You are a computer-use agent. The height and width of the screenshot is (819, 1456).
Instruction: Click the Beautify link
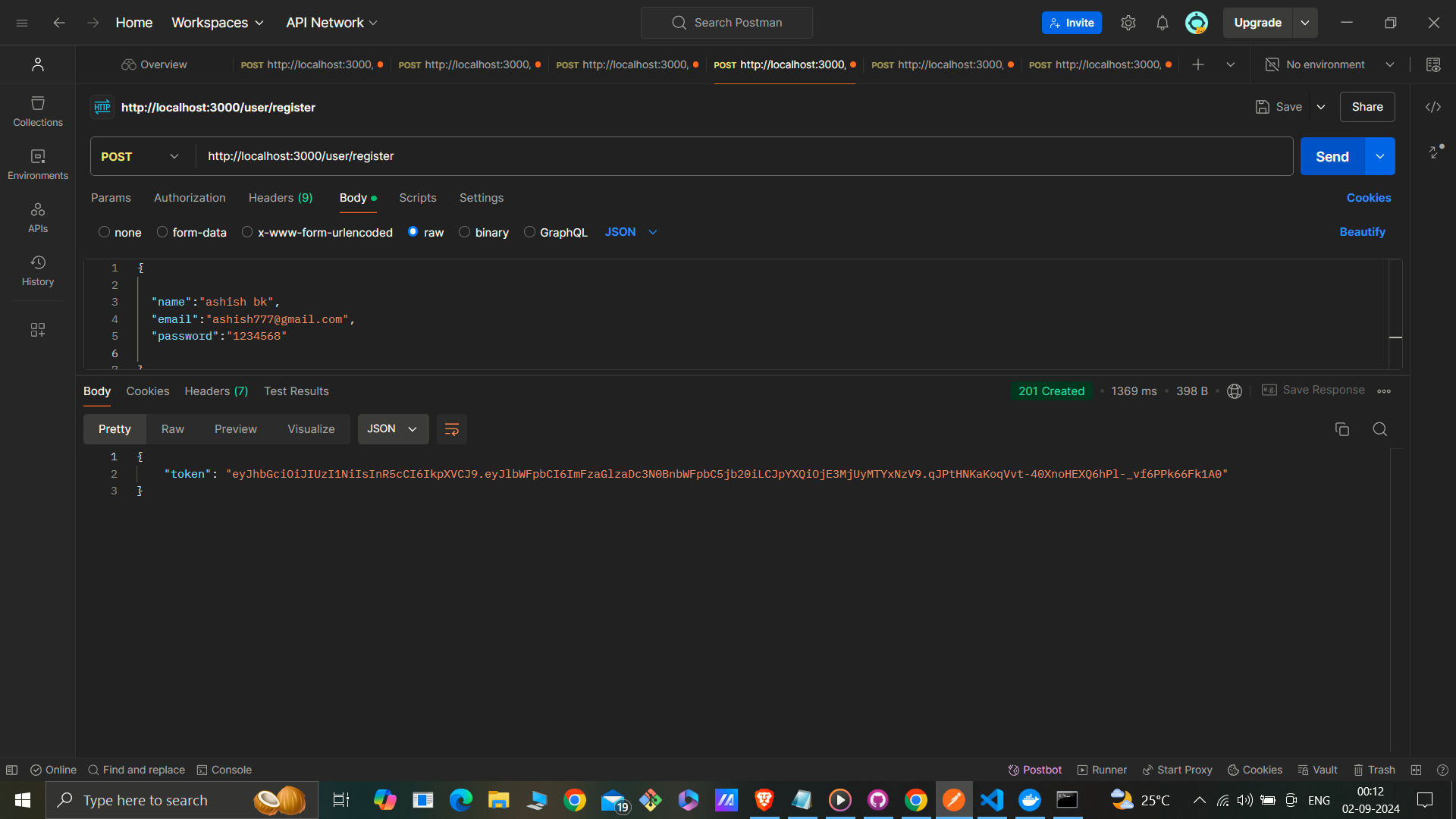click(x=1362, y=232)
